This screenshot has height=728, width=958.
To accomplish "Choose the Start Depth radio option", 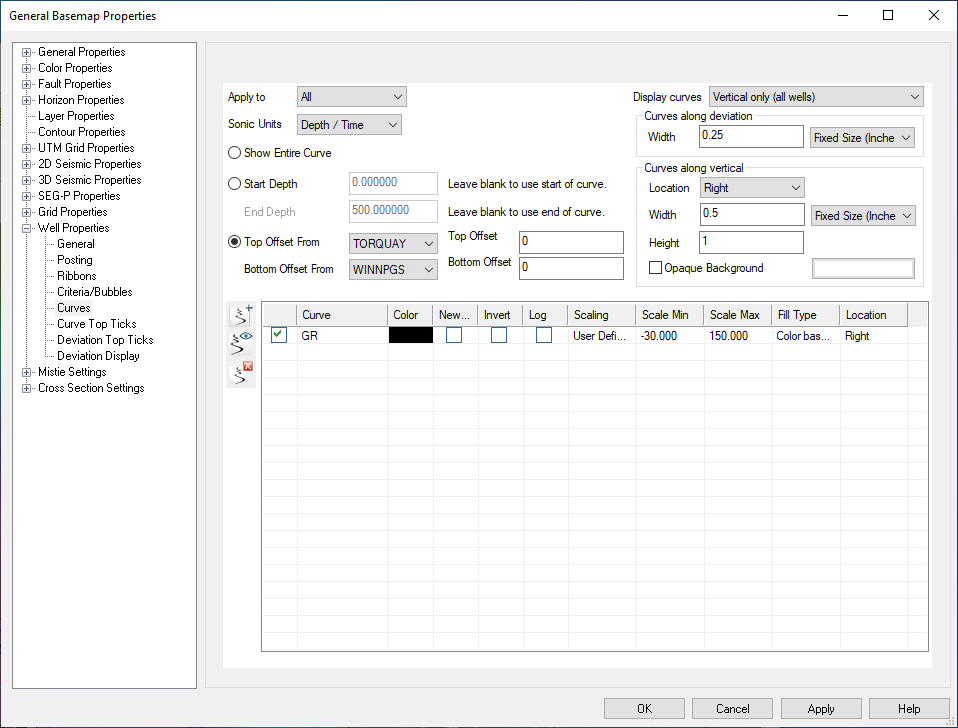I will 235,184.
